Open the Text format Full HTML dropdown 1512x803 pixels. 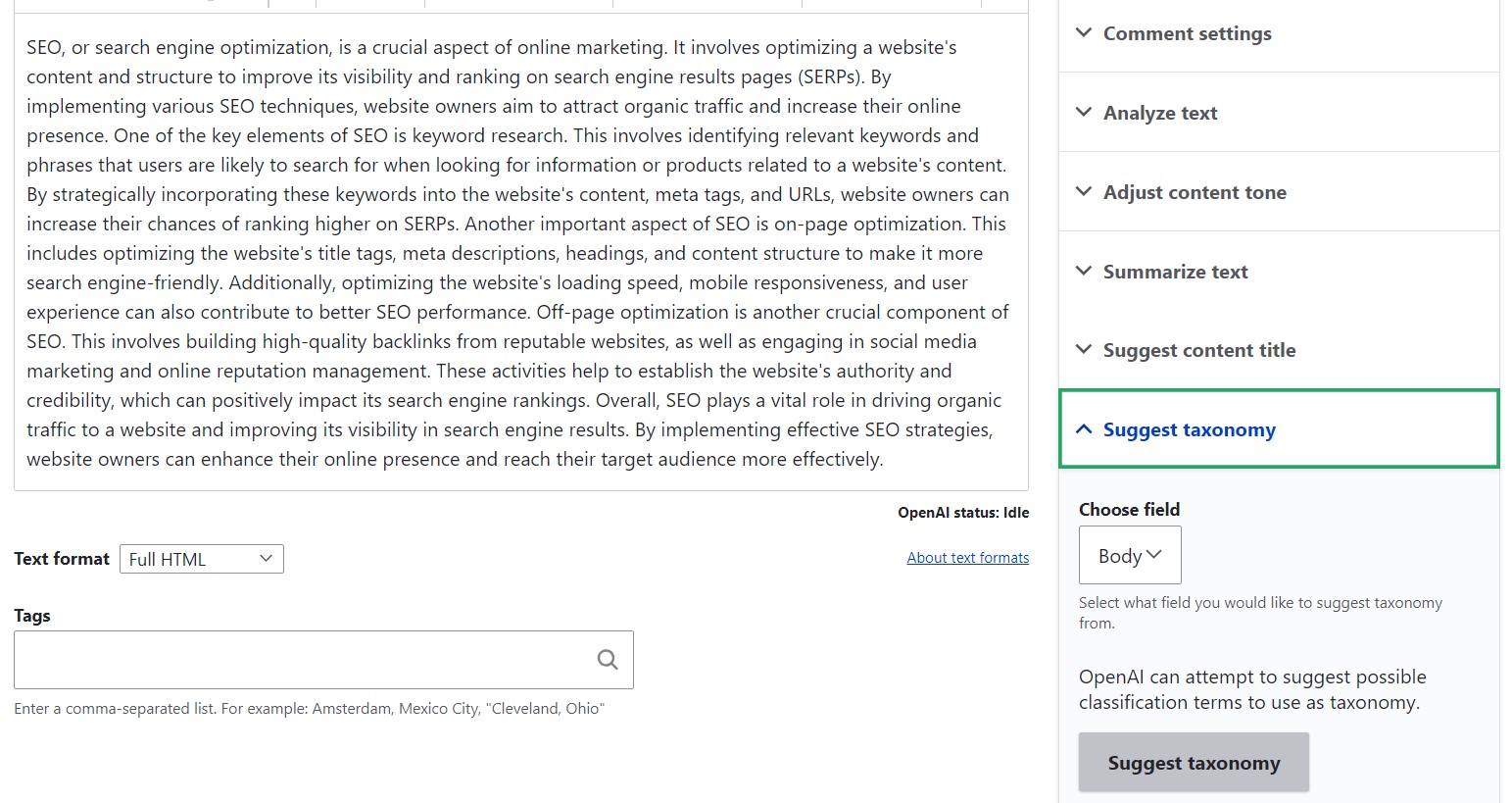click(201, 559)
